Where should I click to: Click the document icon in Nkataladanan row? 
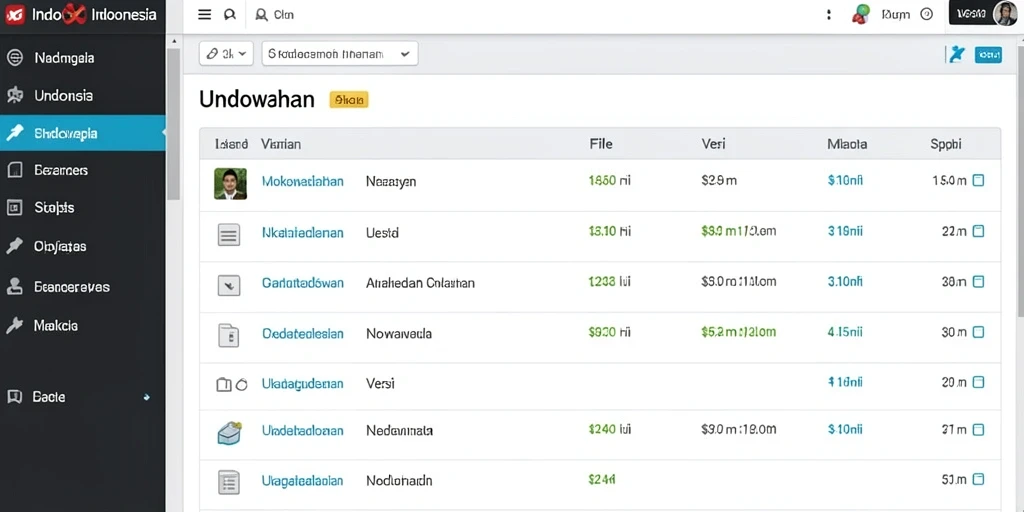coord(229,234)
